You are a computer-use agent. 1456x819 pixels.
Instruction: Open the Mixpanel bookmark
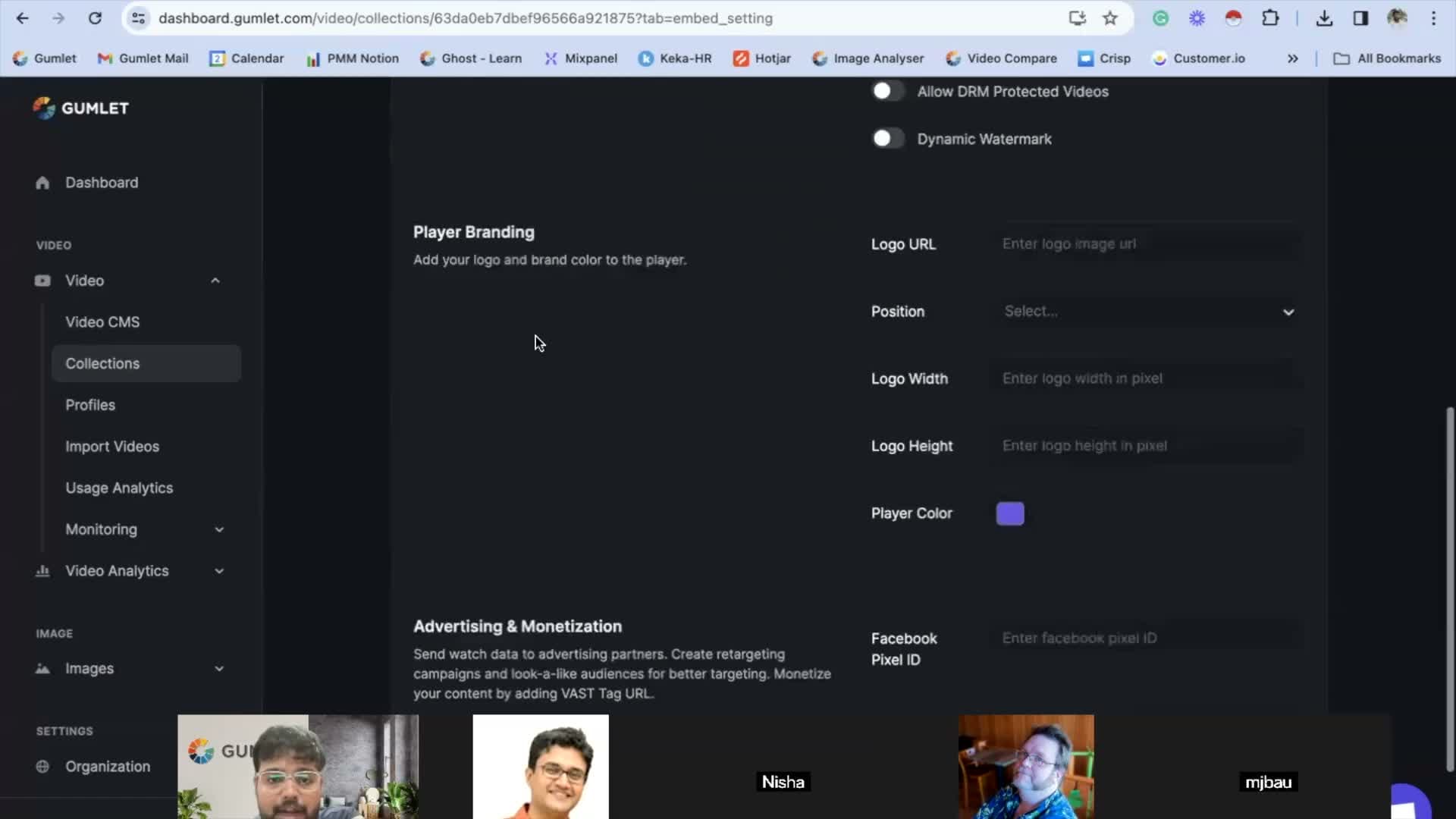580,58
